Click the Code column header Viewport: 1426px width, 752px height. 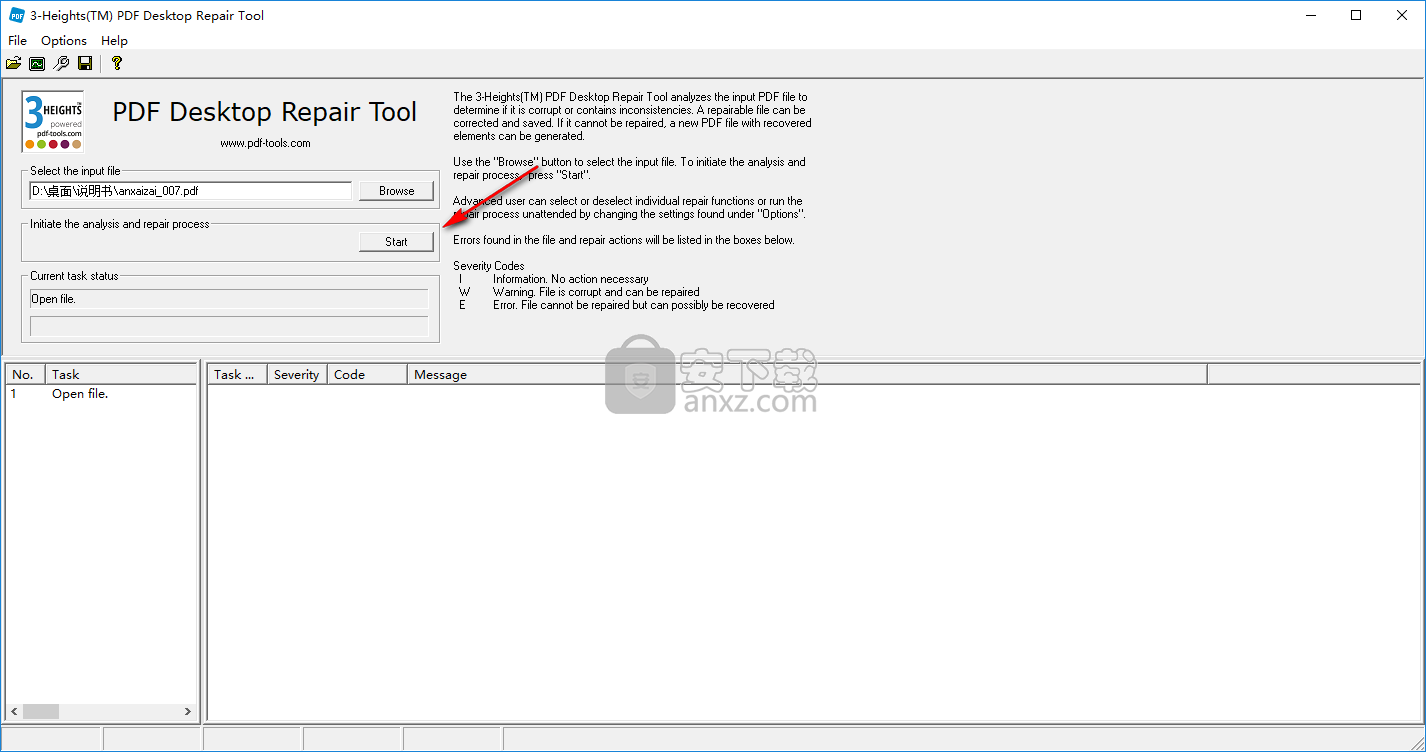[x=367, y=374]
